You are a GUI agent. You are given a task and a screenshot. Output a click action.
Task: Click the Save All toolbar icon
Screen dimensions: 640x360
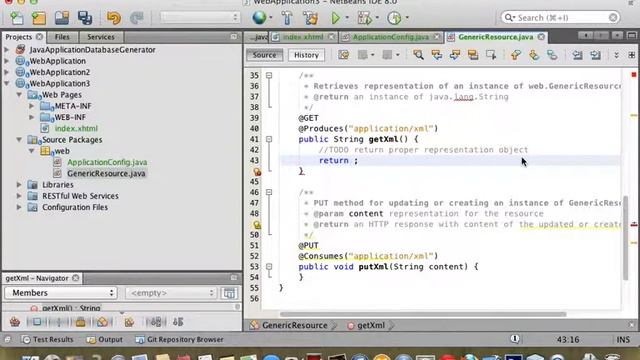(85, 18)
